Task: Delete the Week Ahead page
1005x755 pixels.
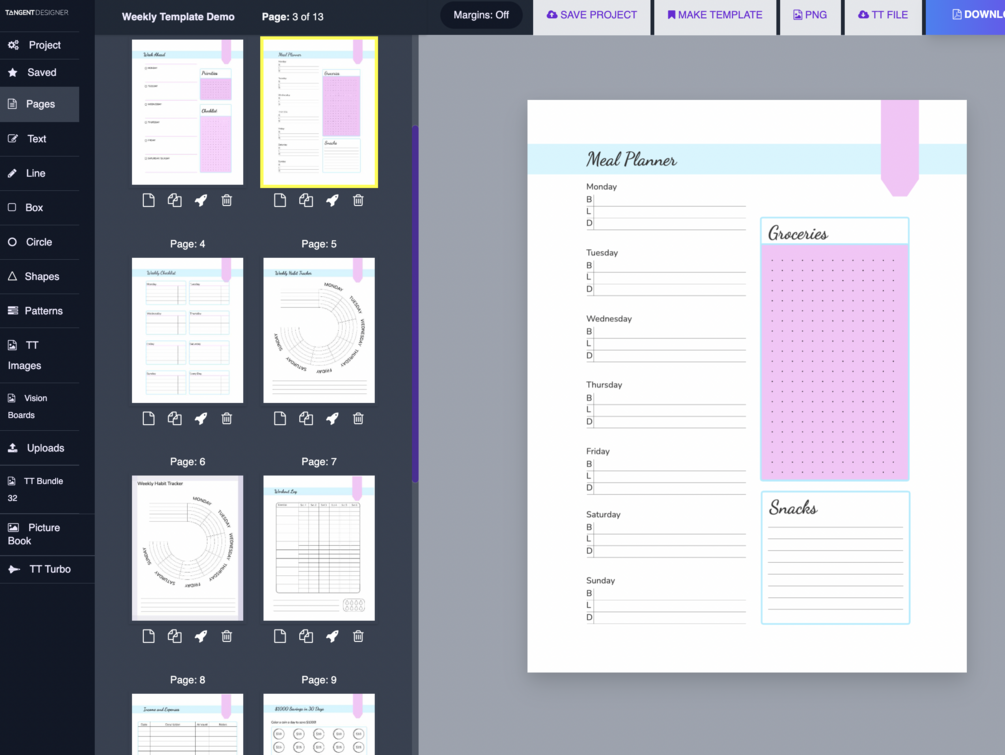Action: coord(227,201)
